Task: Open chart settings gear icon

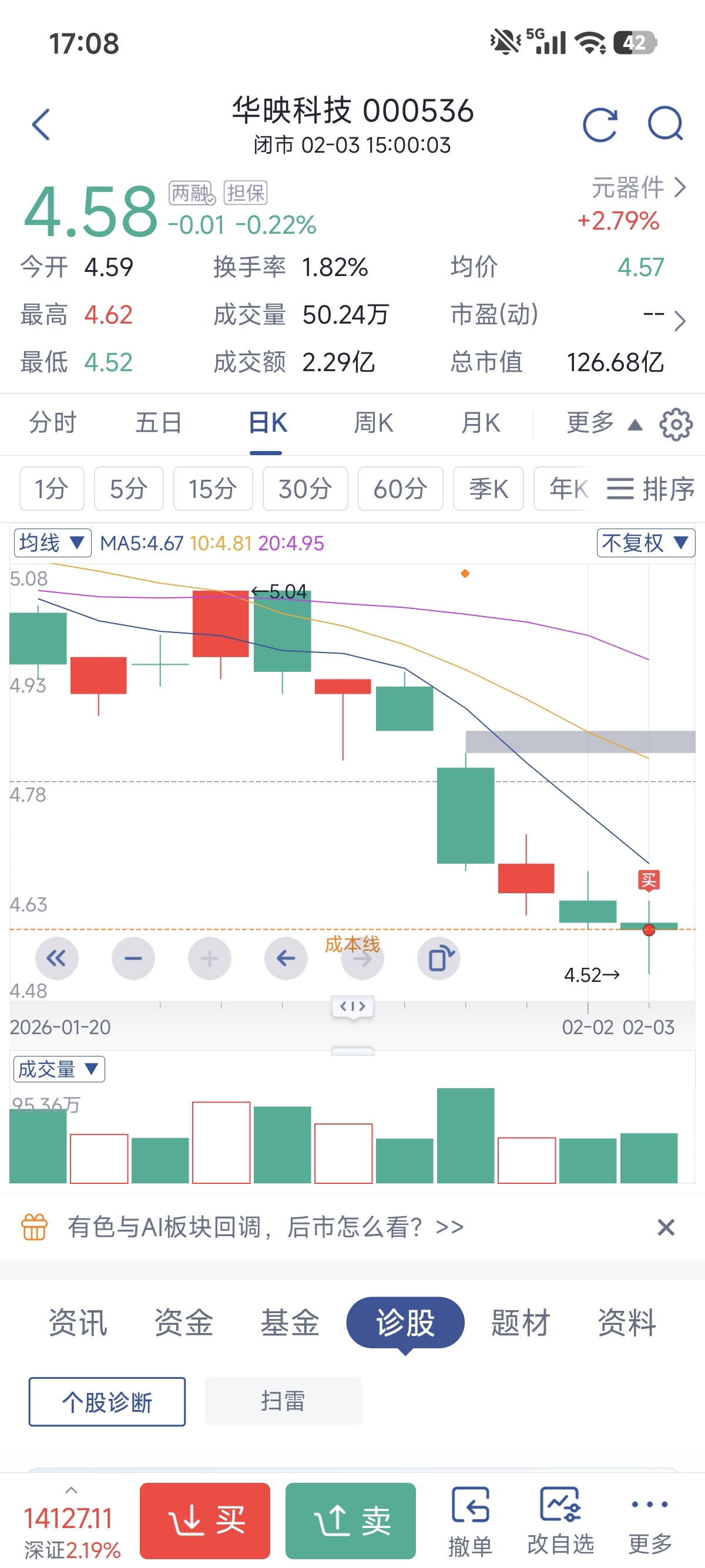Action: pyautogui.click(x=676, y=423)
